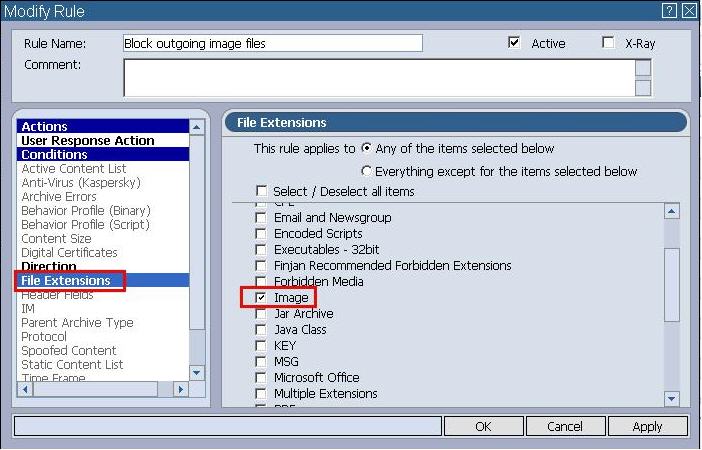
Task: Click the Apply button
Action: click(647, 426)
